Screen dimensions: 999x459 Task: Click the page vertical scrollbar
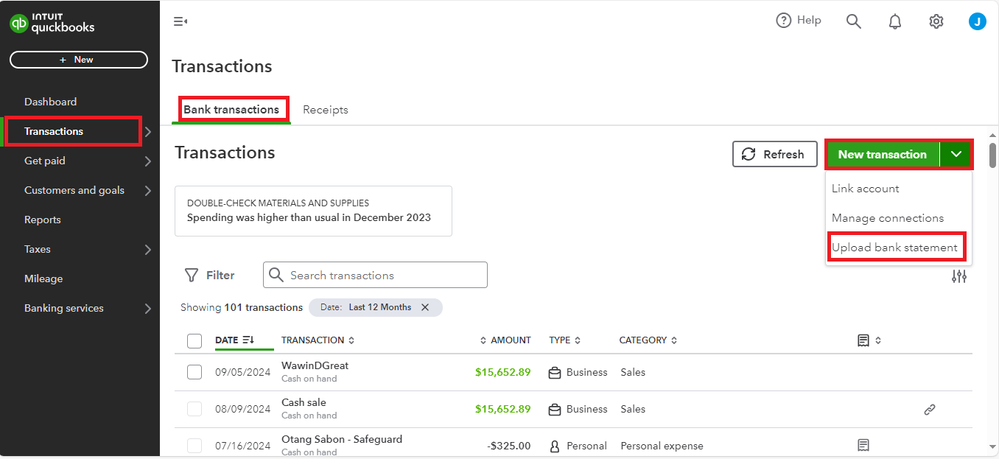[993, 156]
